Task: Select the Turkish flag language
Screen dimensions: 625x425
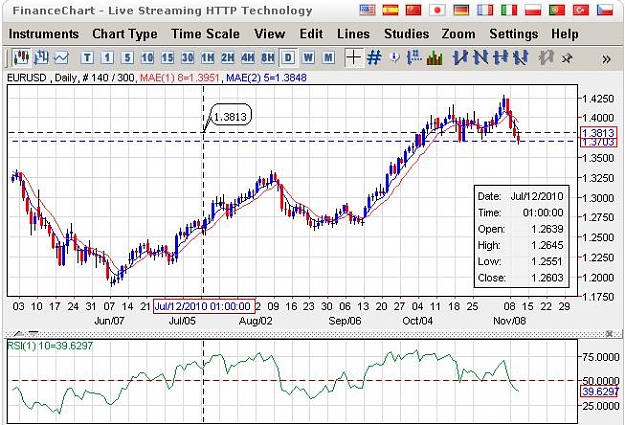Action: pyautogui.click(x=581, y=10)
